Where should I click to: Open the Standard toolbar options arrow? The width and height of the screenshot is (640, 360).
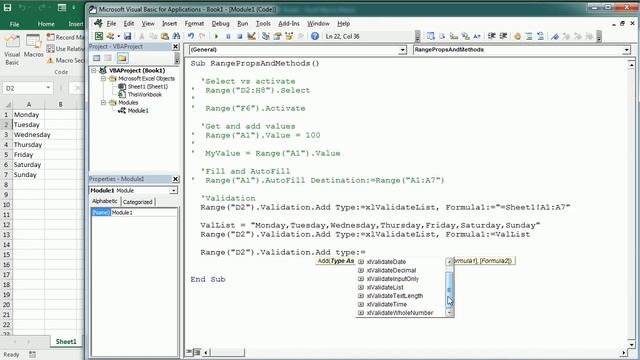[417, 37]
